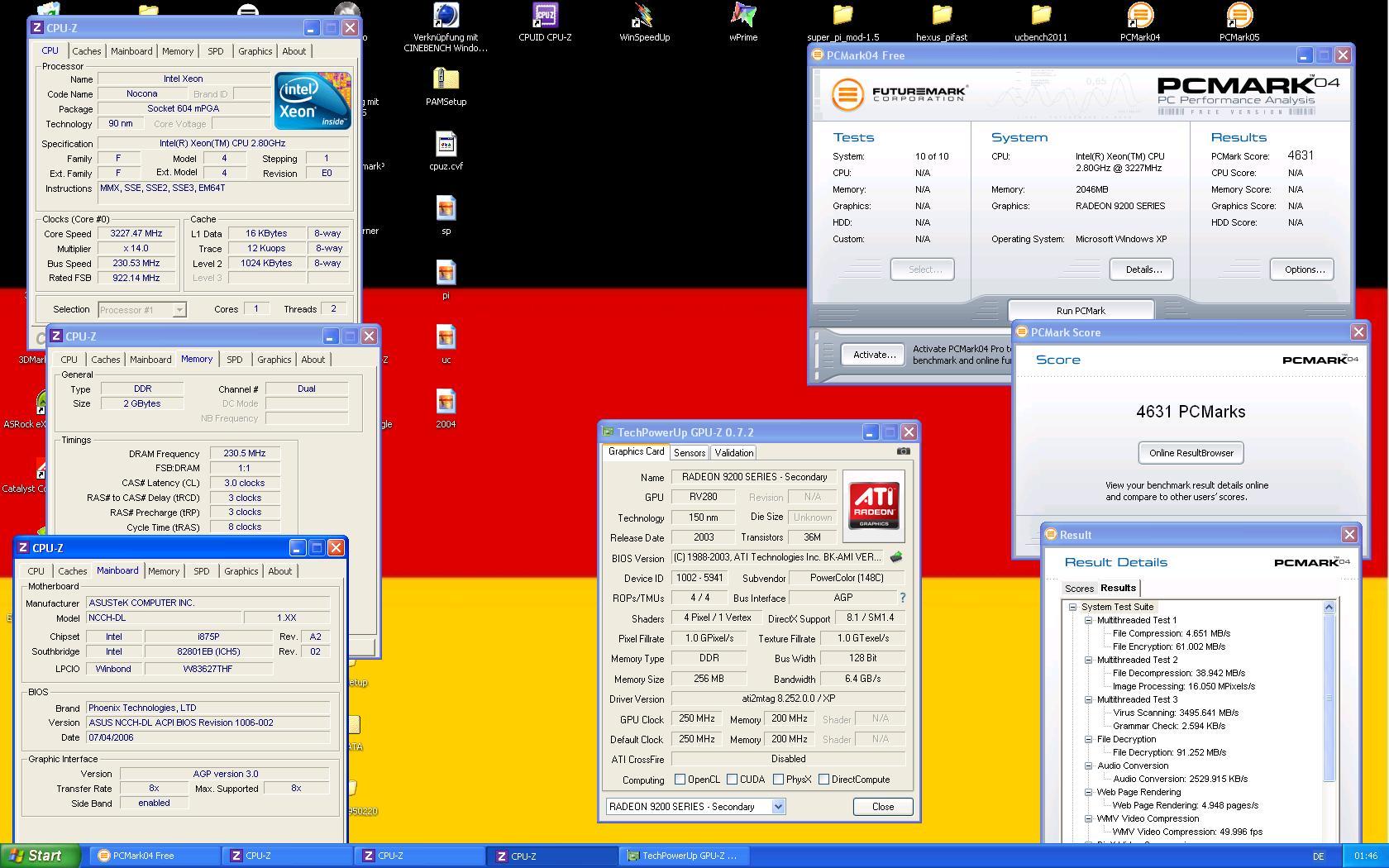
Task: Click the Start button on the taskbar
Action: 41,856
